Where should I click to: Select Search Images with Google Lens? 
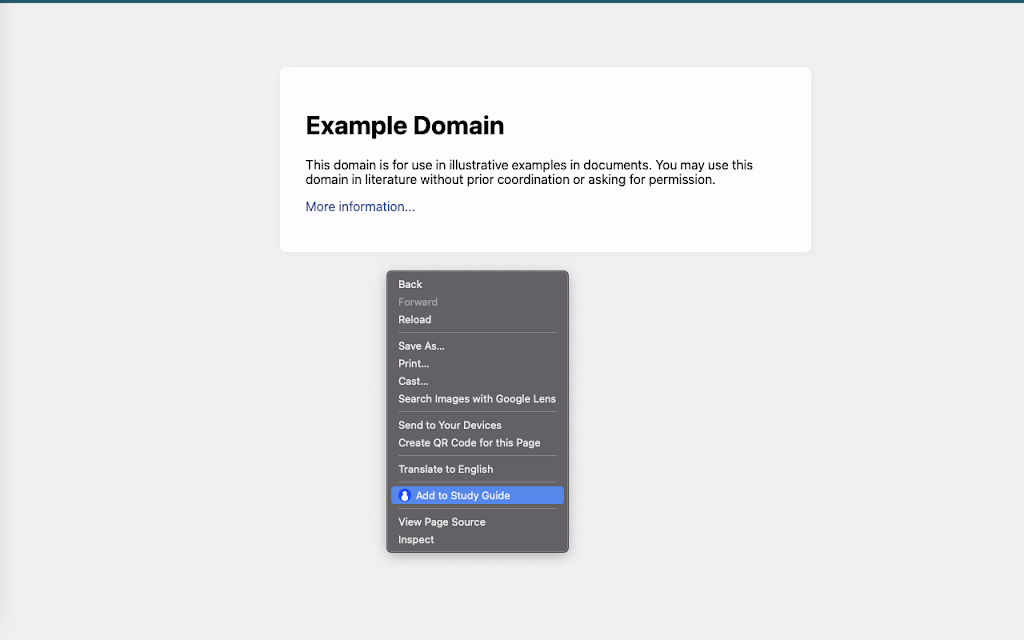pyautogui.click(x=477, y=399)
